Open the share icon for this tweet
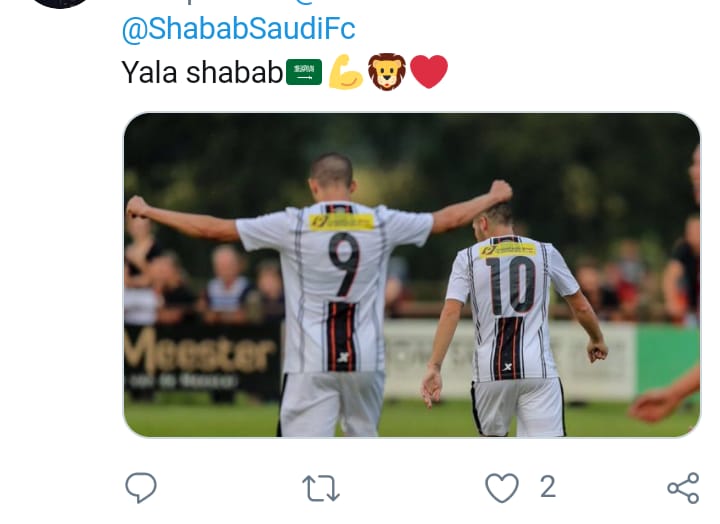The width and height of the screenshot is (720, 524). (683, 488)
